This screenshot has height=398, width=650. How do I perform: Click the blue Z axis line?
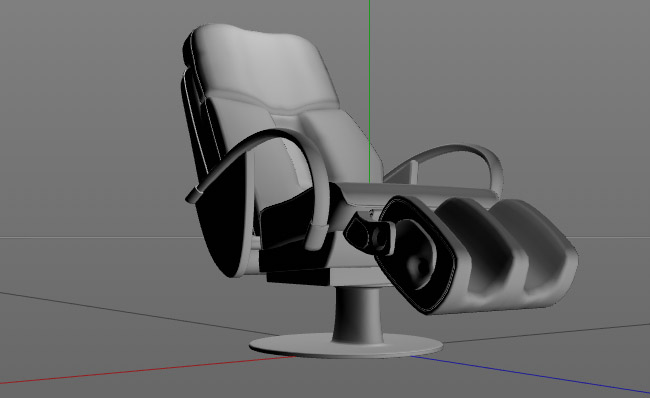pos(531,374)
